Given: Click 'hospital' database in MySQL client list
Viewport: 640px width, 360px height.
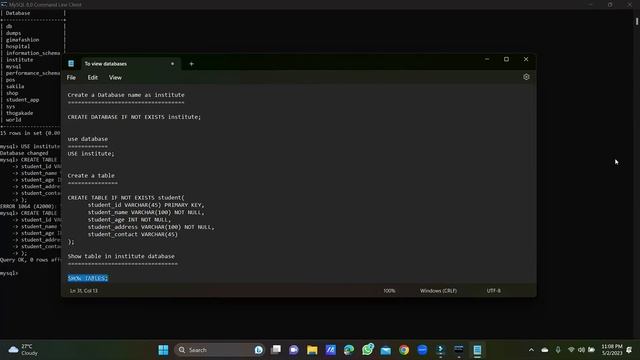Looking at the screenshot, I should click(x=18, y=47).
